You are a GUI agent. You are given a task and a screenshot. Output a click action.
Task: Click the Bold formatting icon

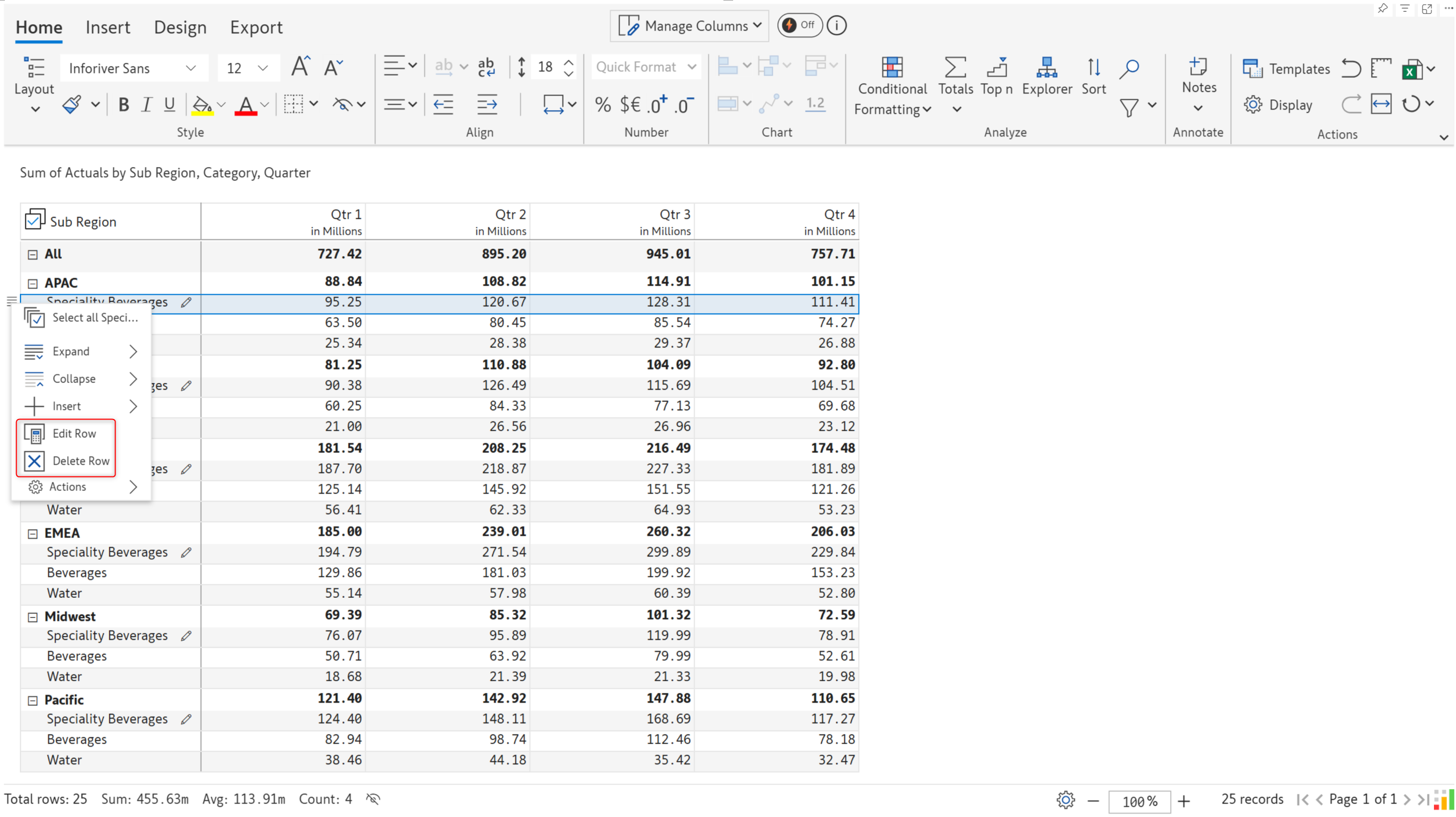pyautogui.click(x=123, y=105)
